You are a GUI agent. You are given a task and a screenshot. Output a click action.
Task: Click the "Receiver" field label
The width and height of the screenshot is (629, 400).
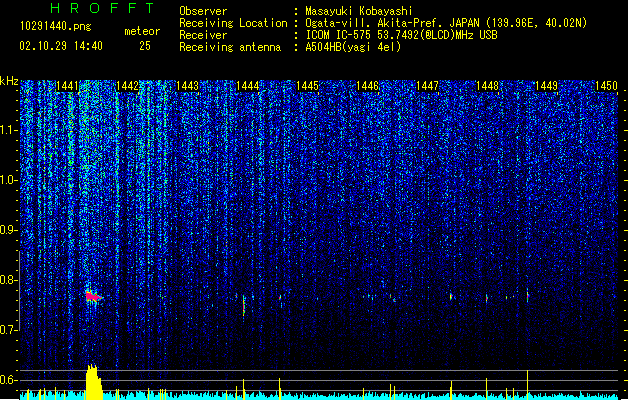click(x=203, y=35)
